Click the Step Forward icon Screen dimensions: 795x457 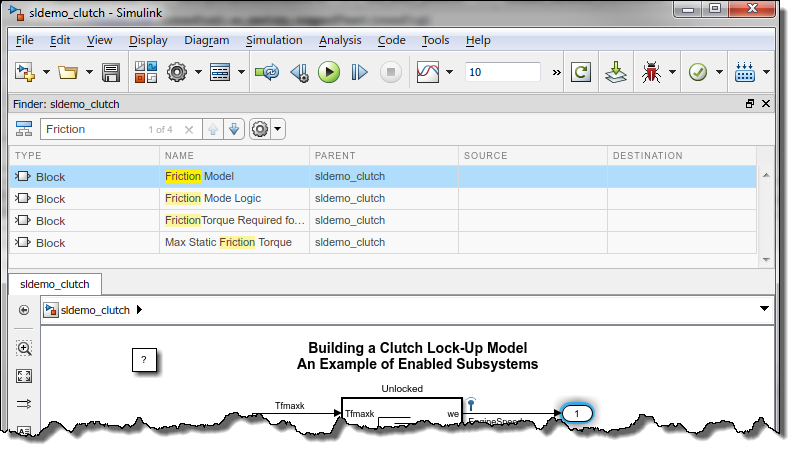(x=360, y=72)
